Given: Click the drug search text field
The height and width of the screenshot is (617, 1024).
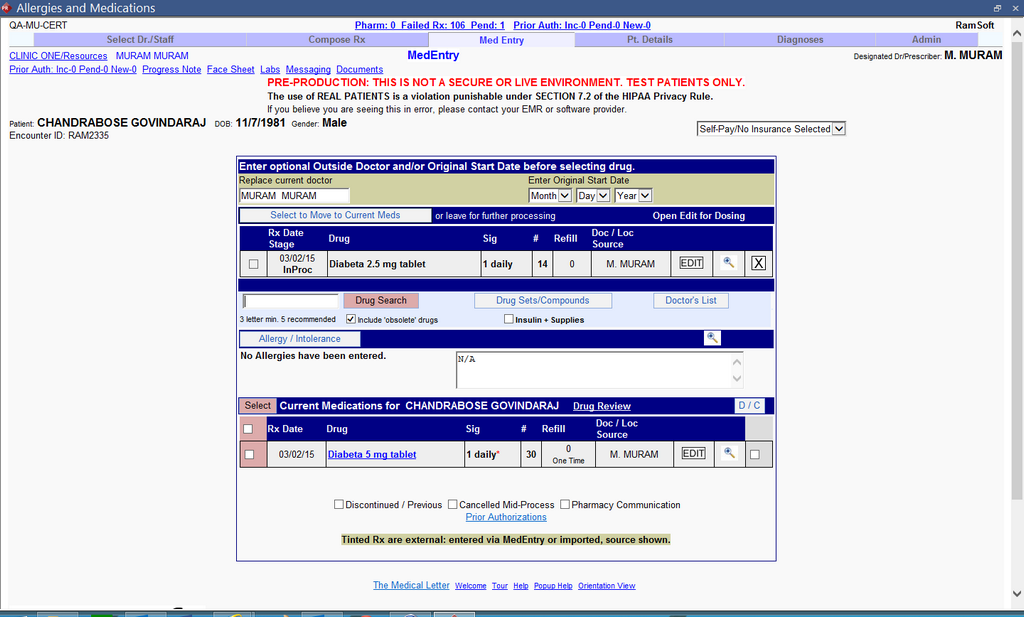Looking at the screenshot, I should (290, 300).
